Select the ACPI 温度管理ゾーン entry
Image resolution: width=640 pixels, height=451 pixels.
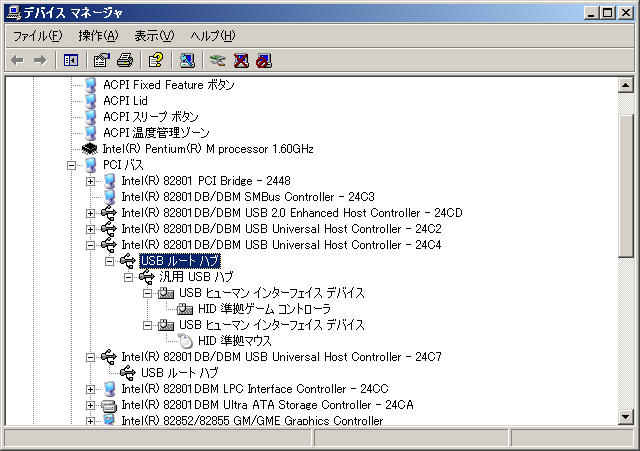(x=156, y=133)
